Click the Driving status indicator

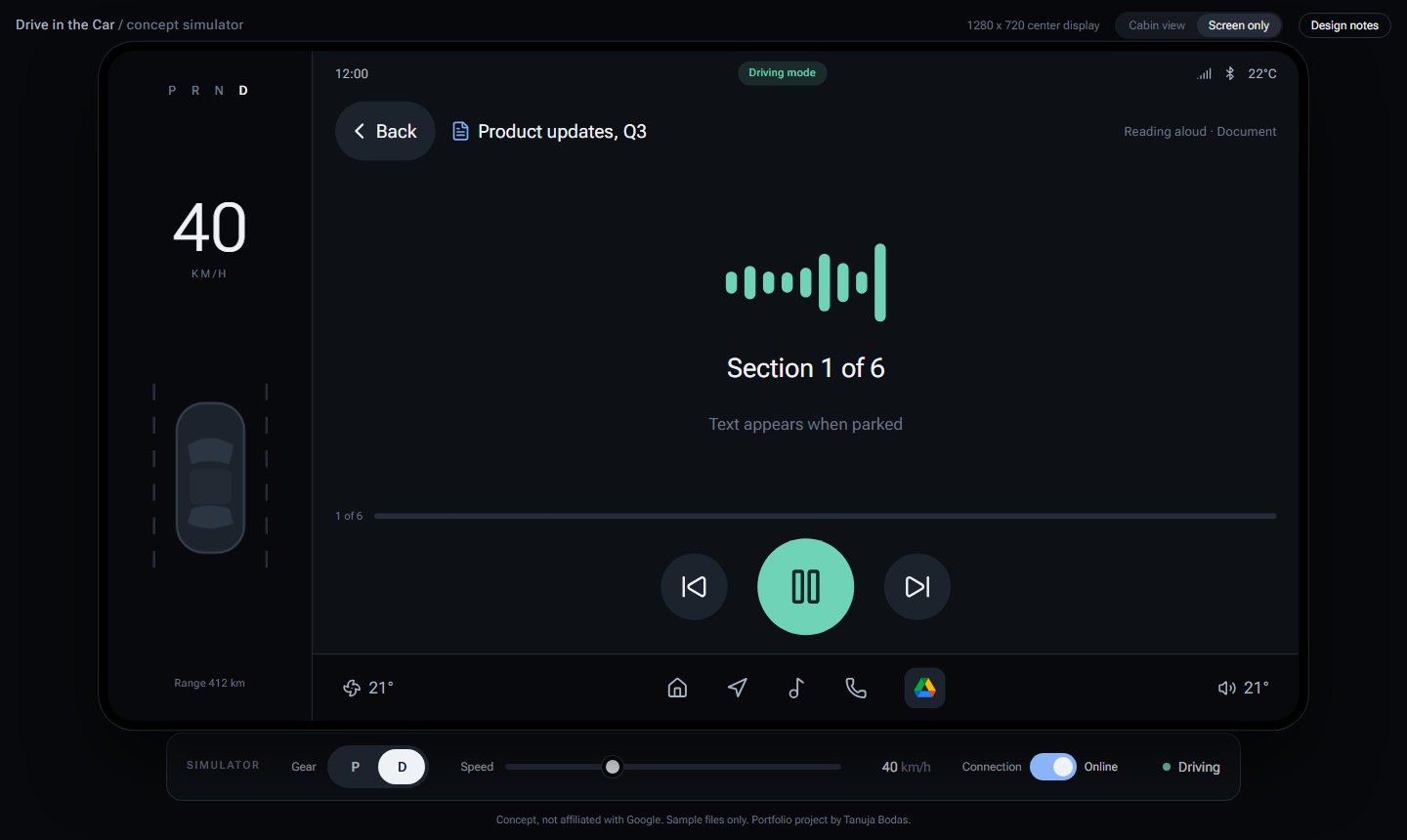pos(1191,767)
